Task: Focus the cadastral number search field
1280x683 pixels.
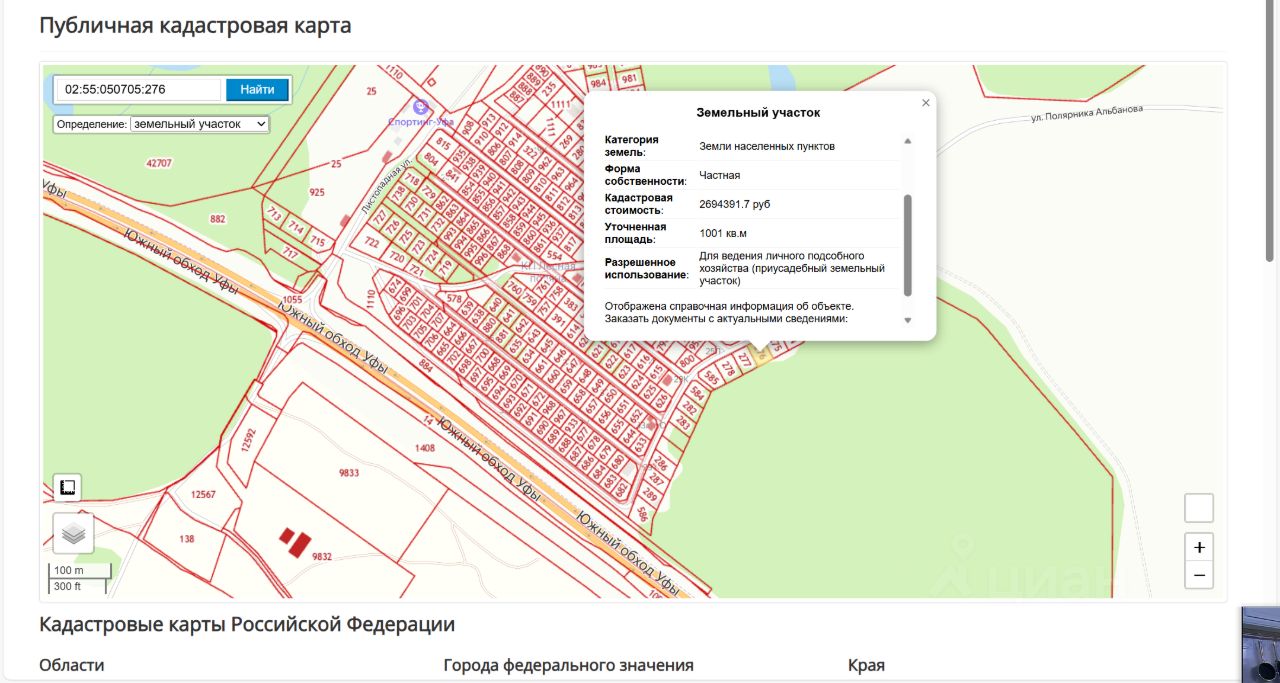Action: point(138,89)
